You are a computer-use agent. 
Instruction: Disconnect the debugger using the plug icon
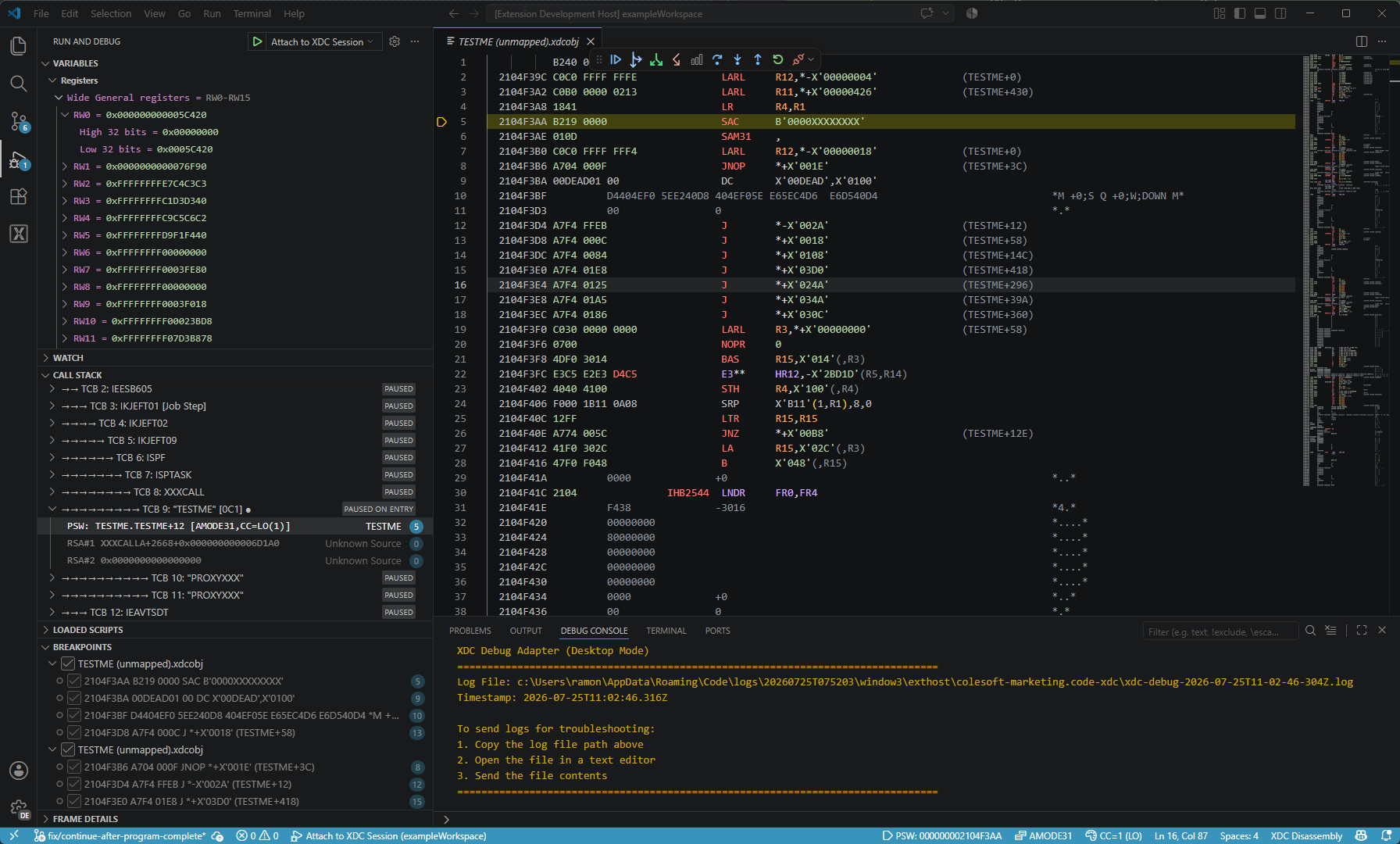click(798, 59)
